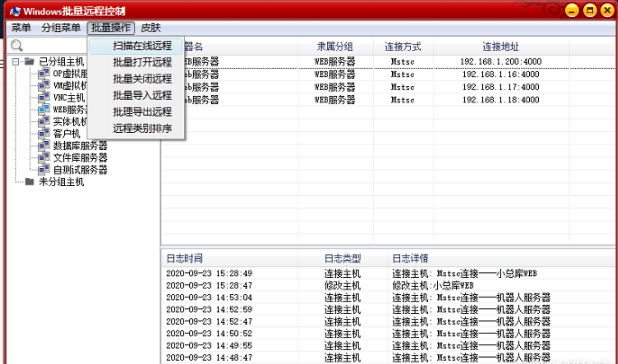Select address 192.168.1.200:4000

[x=501, y=61]
